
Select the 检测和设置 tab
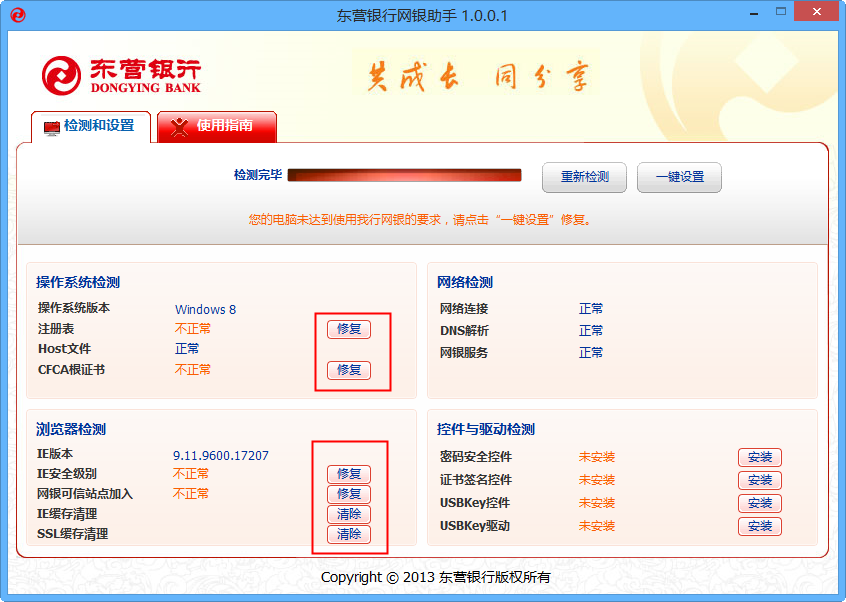click(x=91, y=127)
